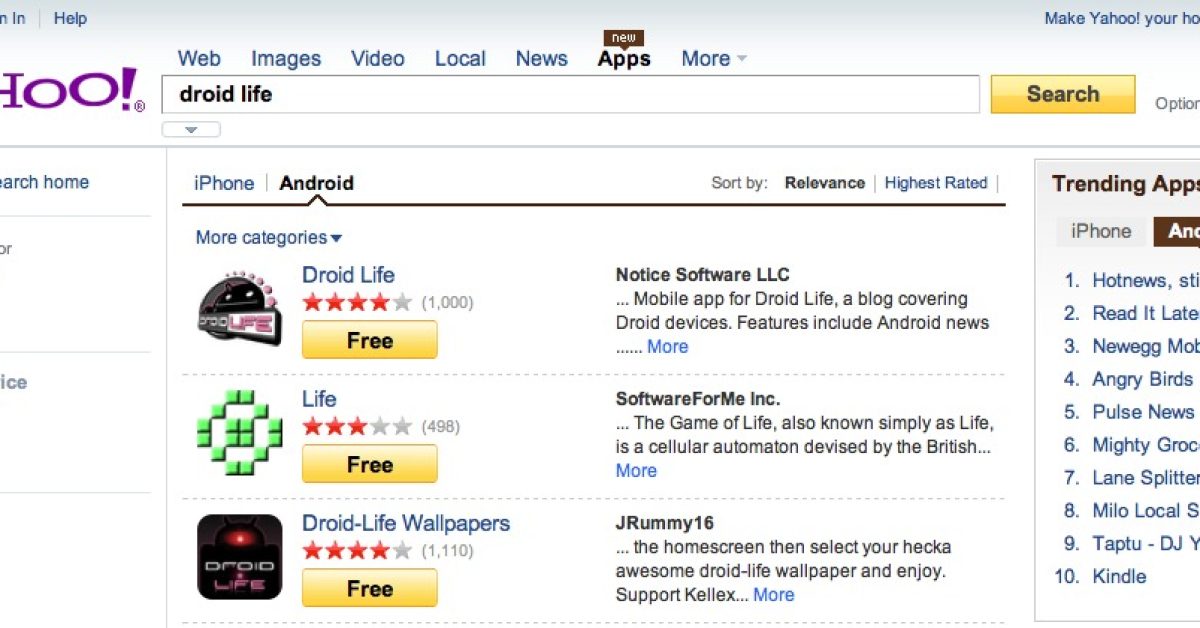Click the Droid-Life Wallpapers app icon

[239, 557]
